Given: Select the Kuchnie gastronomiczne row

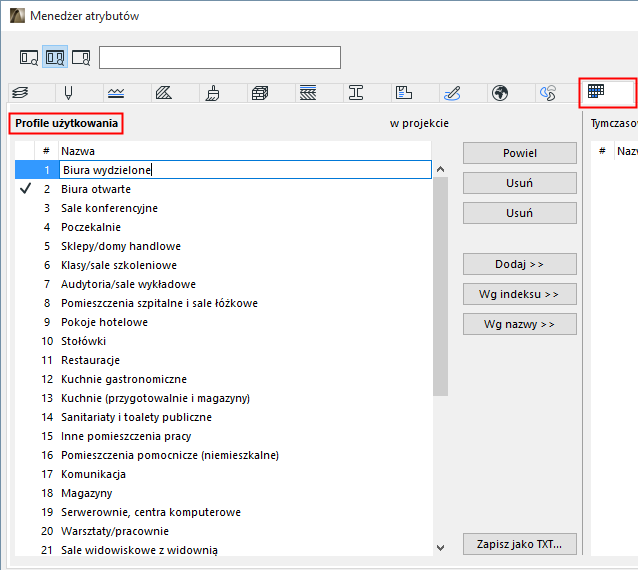Looking at the screenshot, I should point(223,379).
